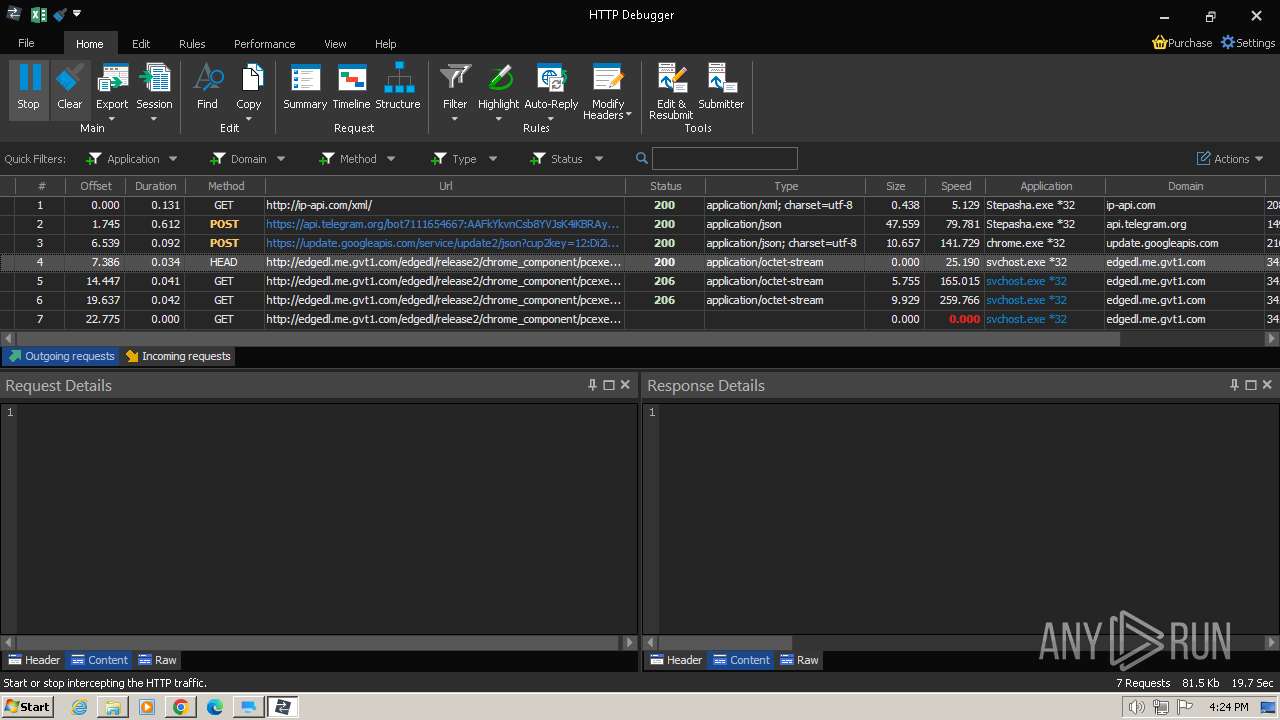
Task: Open the Highlight rules tool
Action: 498,86
